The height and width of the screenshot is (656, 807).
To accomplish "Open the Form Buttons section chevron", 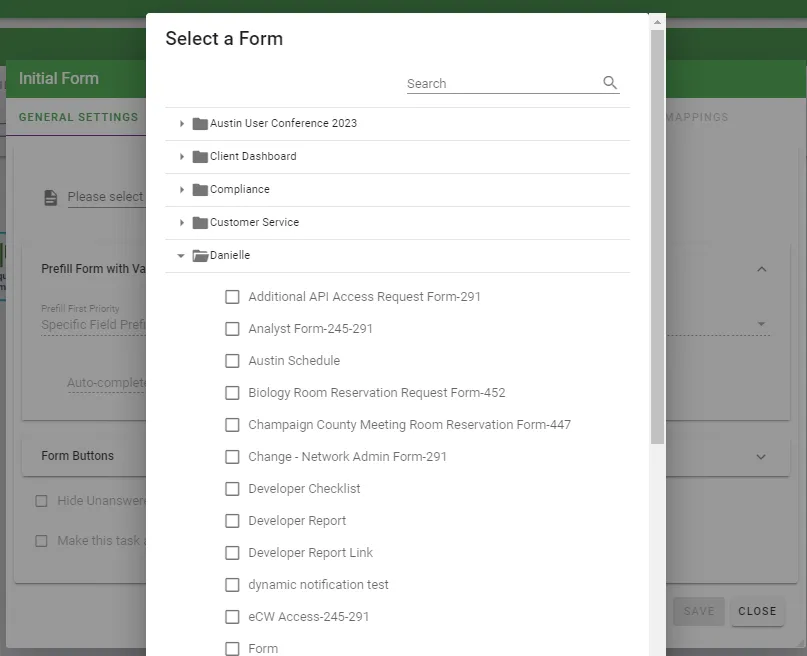I will (x=762, y=455).
